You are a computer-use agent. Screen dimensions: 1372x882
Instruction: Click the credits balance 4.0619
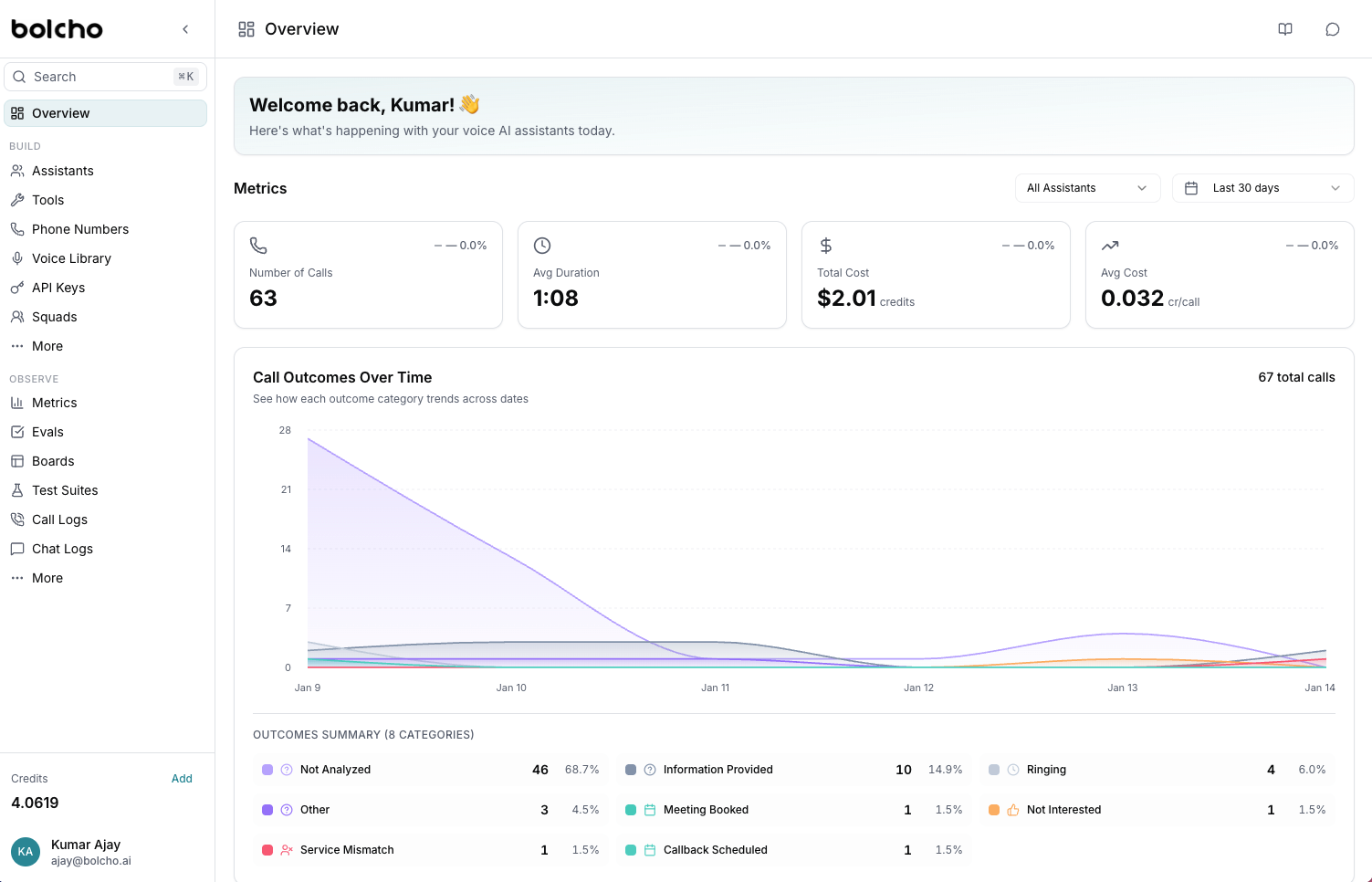[35, 803]
